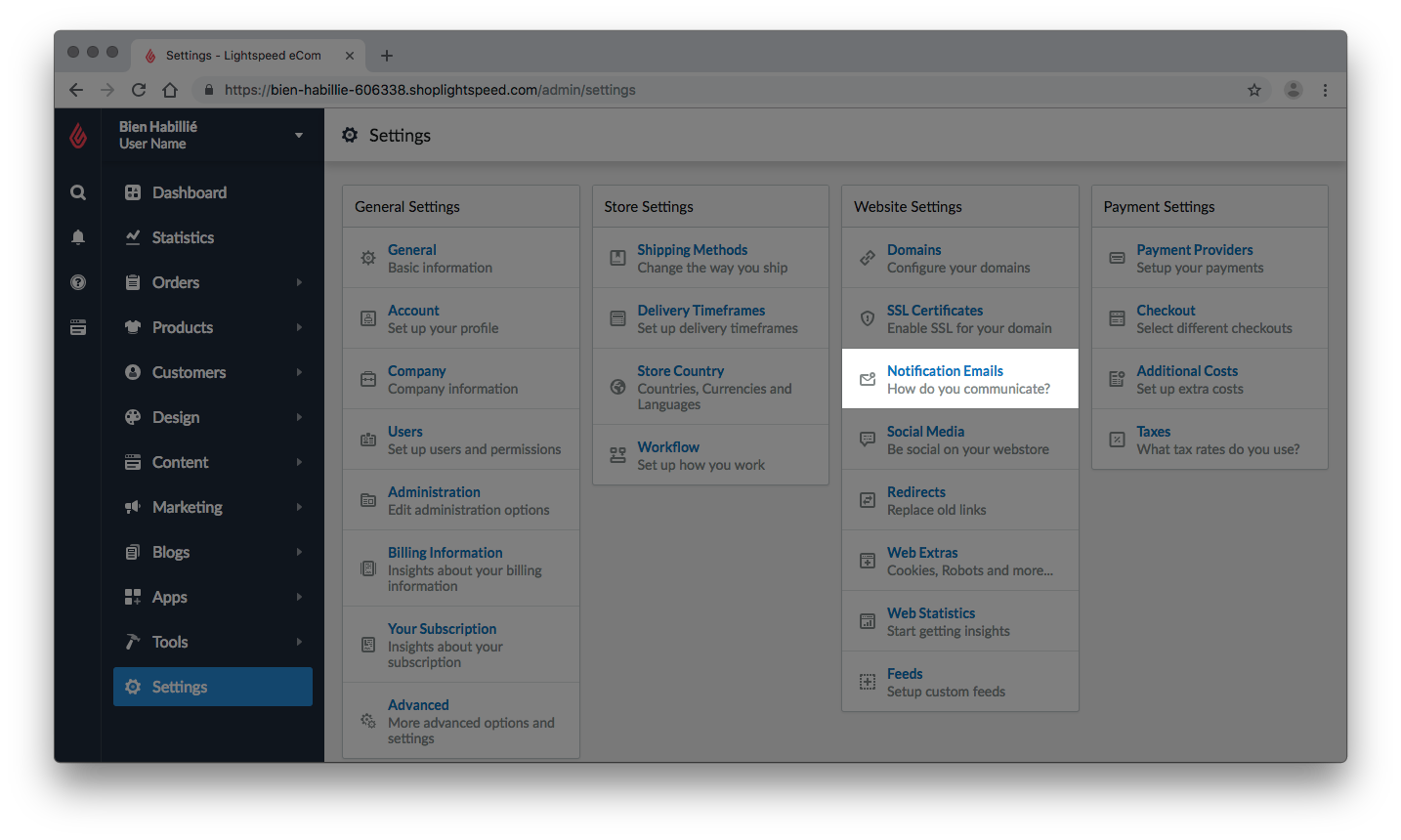Open the Account settings link
Image resolution: width=1401 pixels, height=840 pixels.
coord(413,311)
